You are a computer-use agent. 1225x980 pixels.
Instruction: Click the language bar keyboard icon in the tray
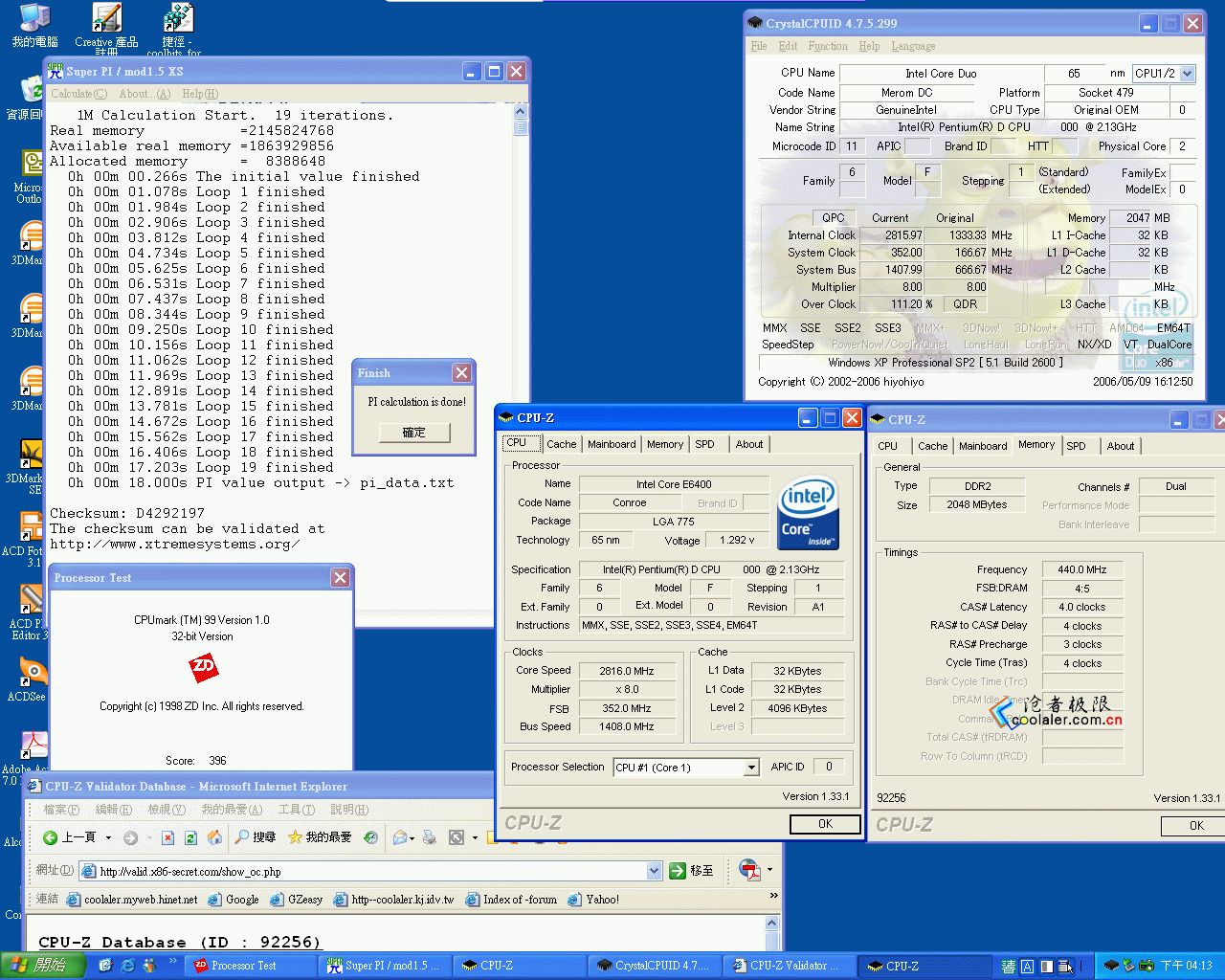coord(1008,967)
